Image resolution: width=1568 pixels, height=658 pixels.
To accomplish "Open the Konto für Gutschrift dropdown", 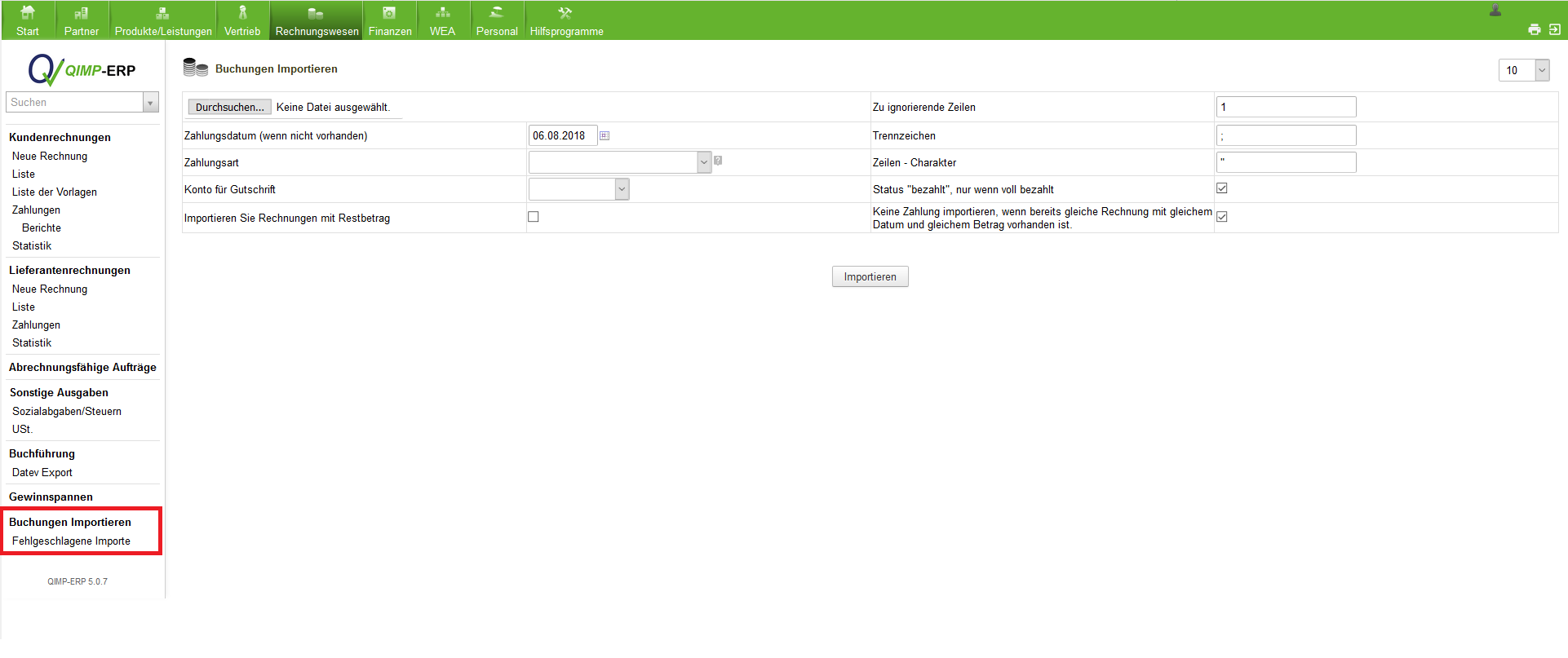I will (x=622, y=189).
